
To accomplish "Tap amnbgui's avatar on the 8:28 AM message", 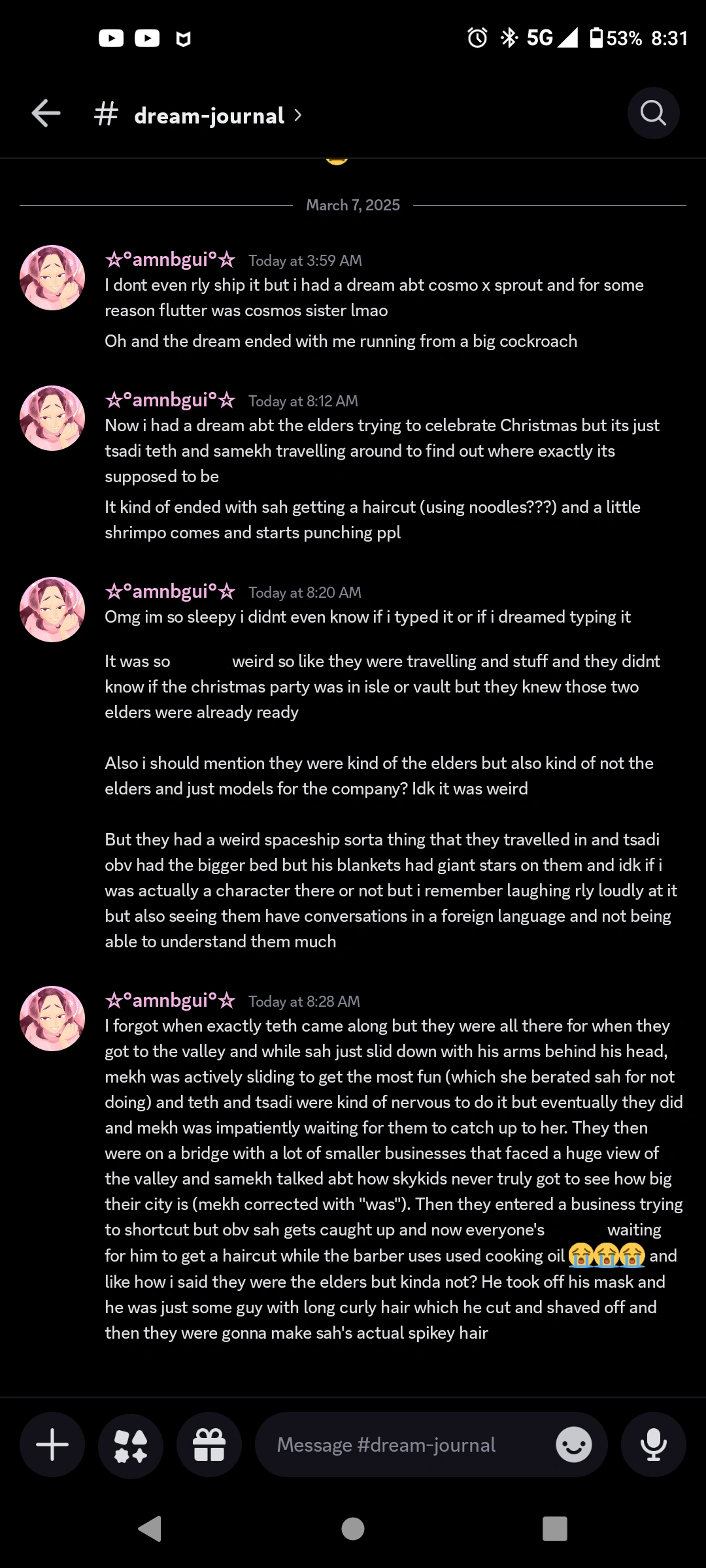I will tap(52, 1019).
